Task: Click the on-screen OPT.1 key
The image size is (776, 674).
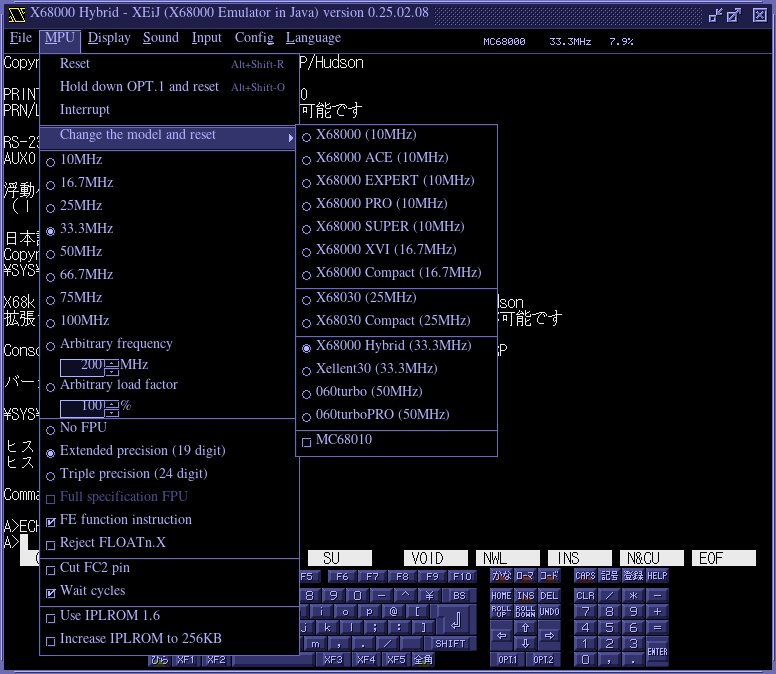Action: click(507, 660)
